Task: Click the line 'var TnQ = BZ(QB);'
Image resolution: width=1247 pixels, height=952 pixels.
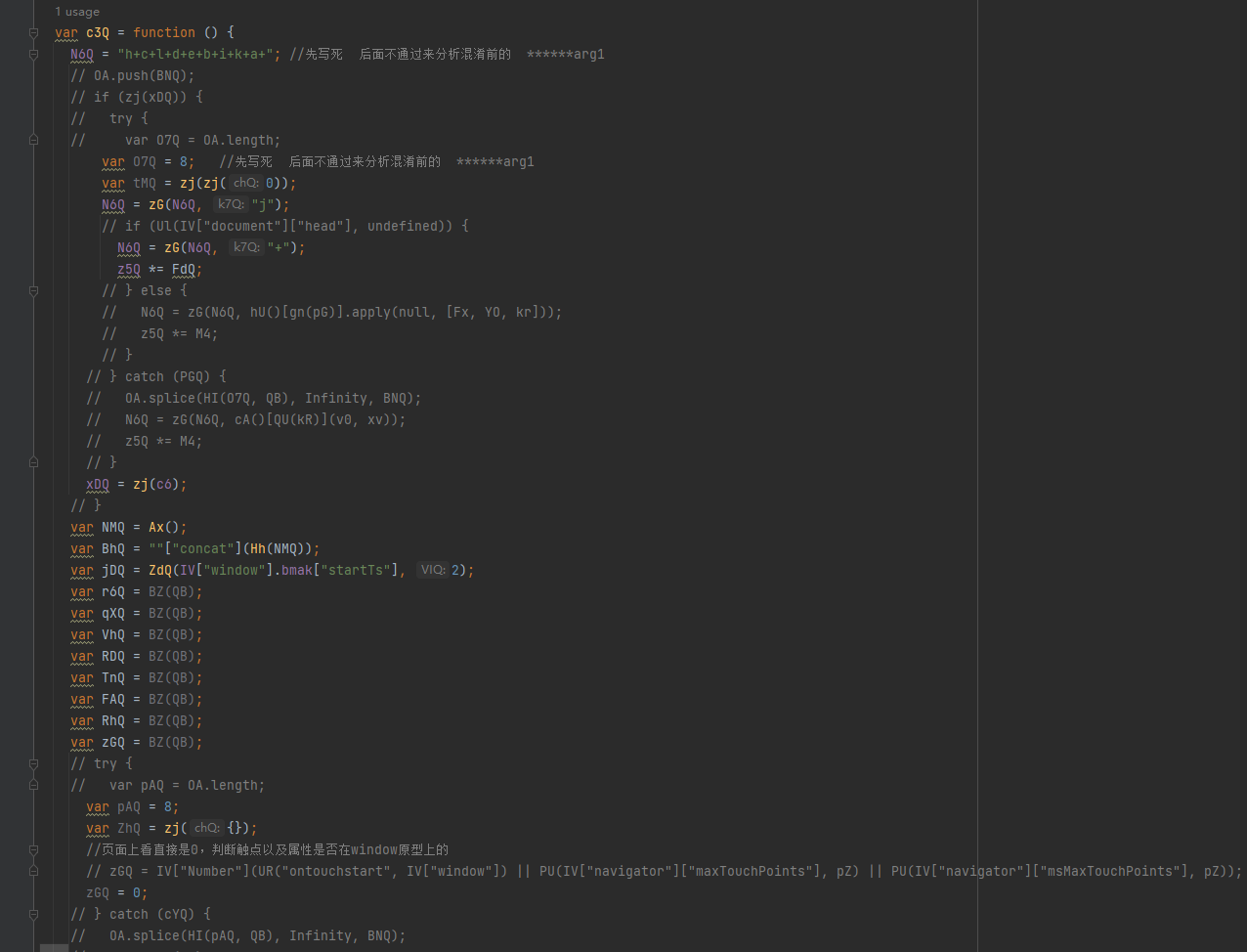Action: point(137,677)
